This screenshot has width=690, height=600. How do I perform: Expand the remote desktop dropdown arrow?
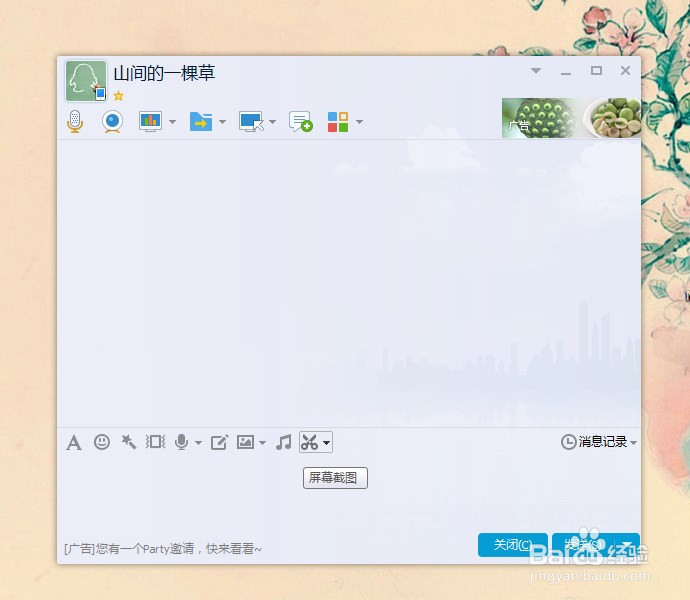pos(273,122)
